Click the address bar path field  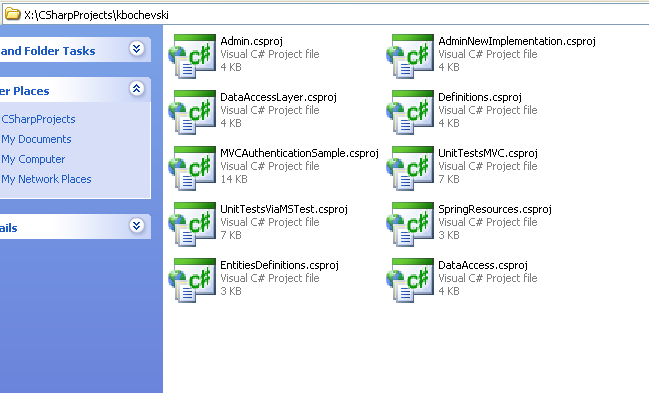[x=325, y=14]
